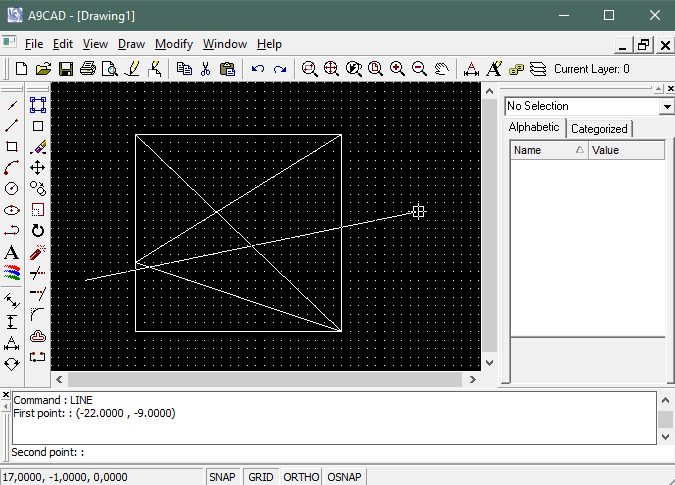This screenshot has height=485, width=675.
Task: Toggle SNAP mode in status bar
Action: (x=222, y=477)
